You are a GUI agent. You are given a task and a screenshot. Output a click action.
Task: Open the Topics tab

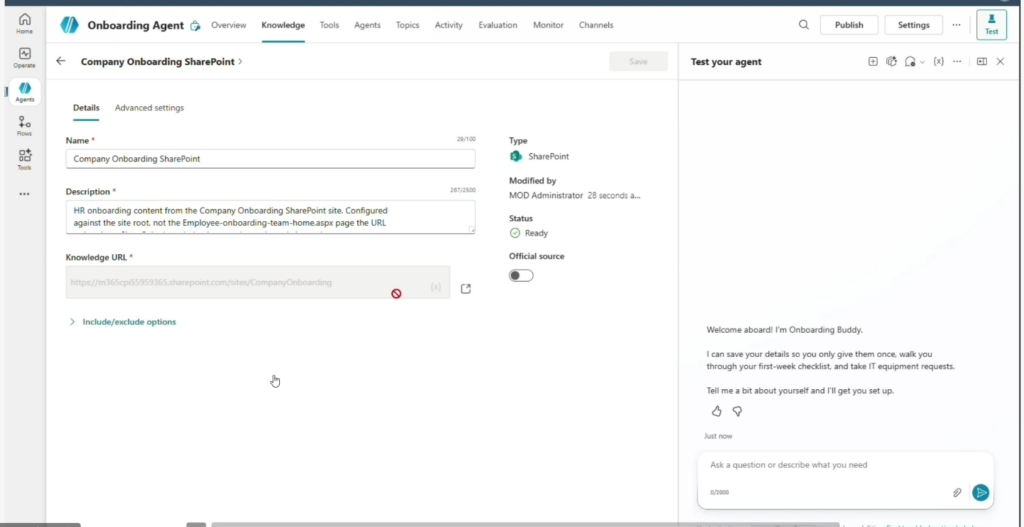pyautogui.click(x=408, y=25)
